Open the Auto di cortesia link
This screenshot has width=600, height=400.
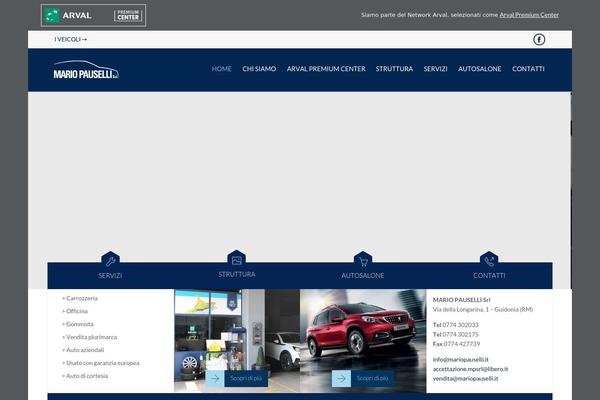point(85,376)
